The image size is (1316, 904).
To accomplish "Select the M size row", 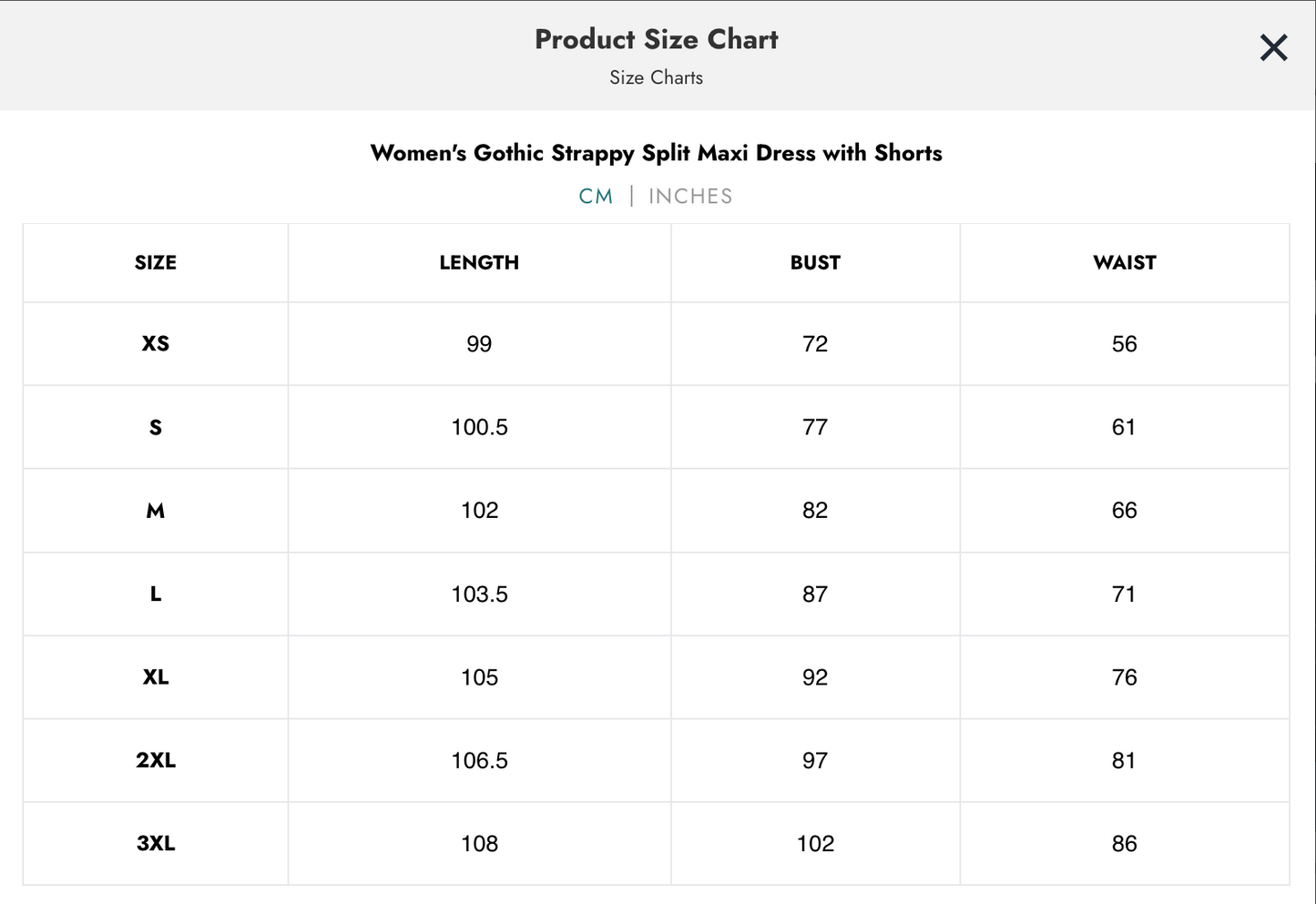I will coord(155,511).
